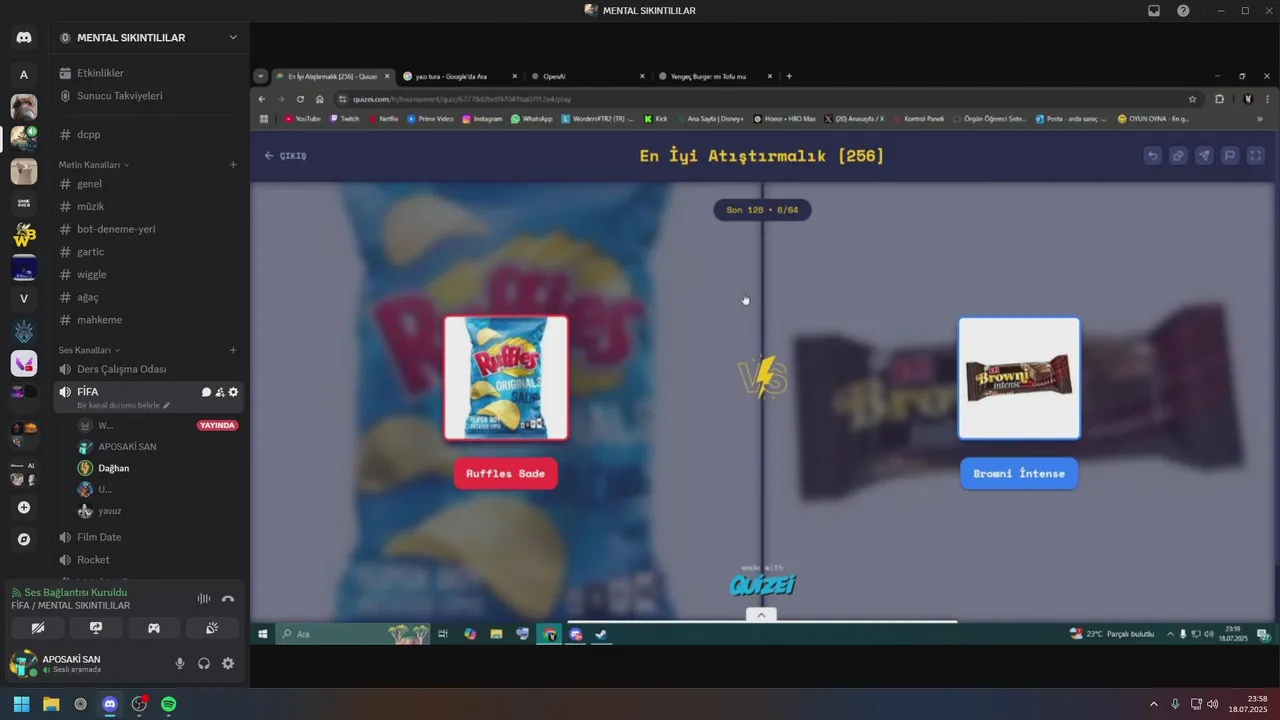This screenshot has width=1280, height=720.
Task: Open File Explorer from the Windows taskbar
Action: point(51,704)
